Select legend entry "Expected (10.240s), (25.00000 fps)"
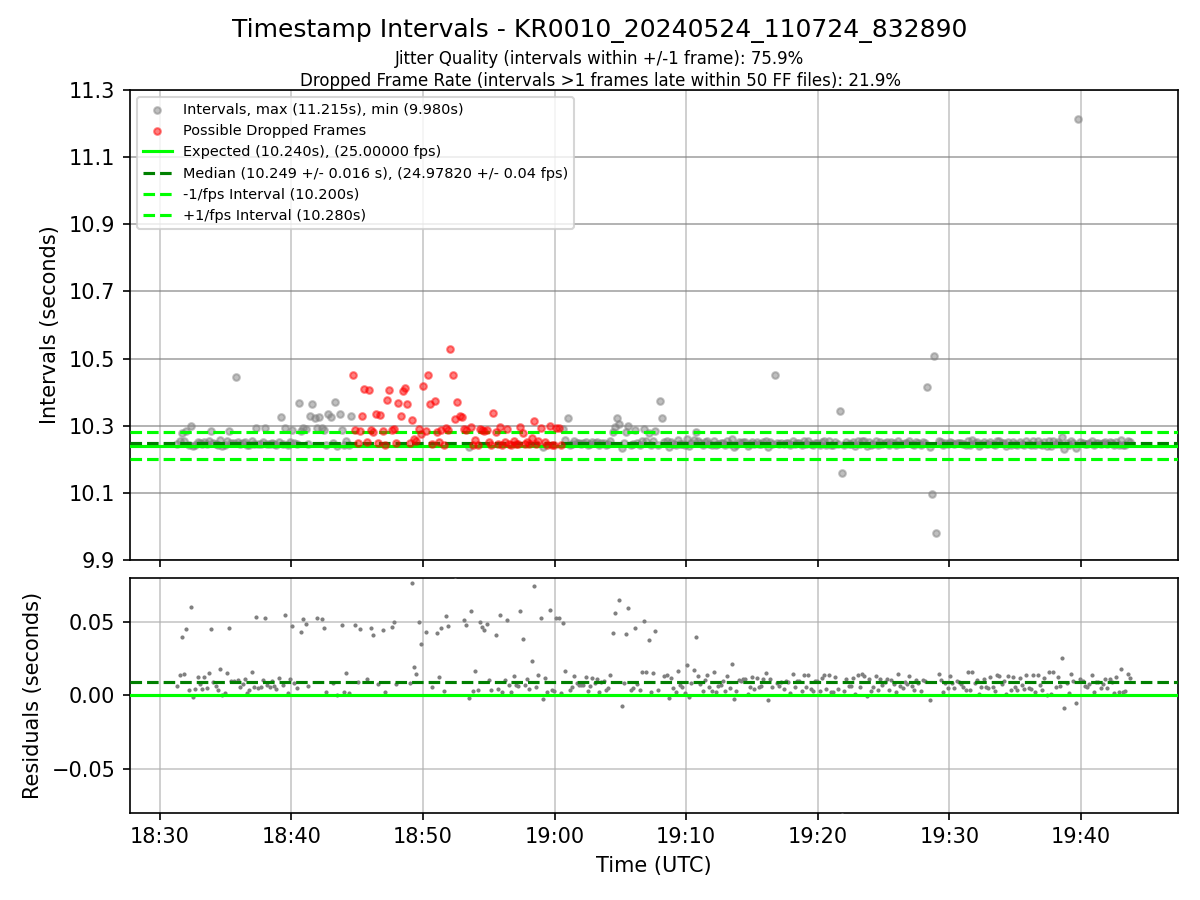This screenshot has height=900, width=1200. [x=312, y=151]
